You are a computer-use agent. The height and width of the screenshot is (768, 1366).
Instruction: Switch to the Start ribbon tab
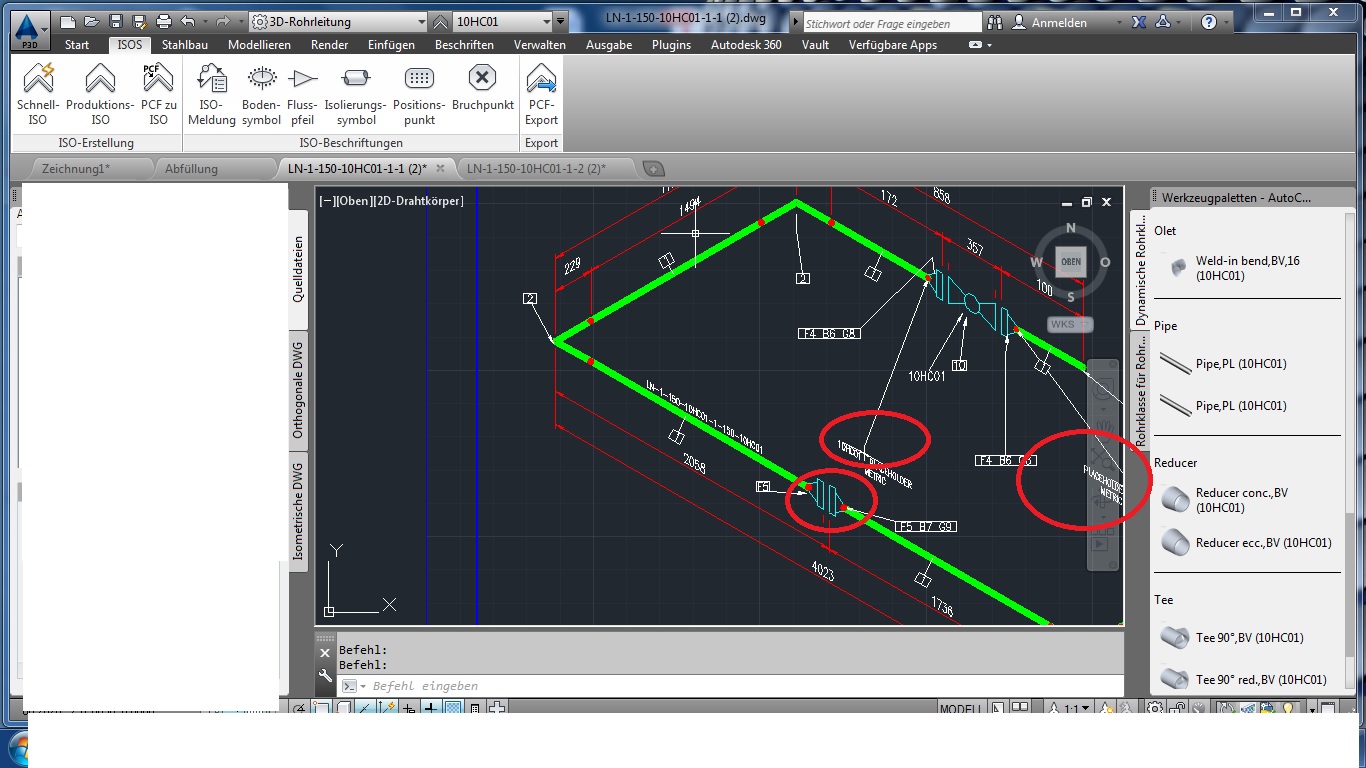point(77,44)
